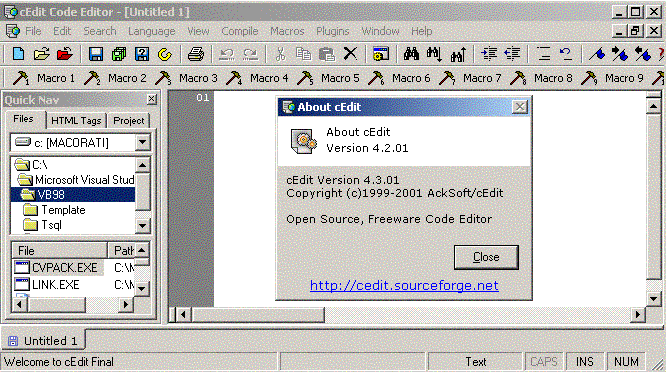Select the Tsql folder
Screen dimensions: 666x372
(x=42, y=225)
